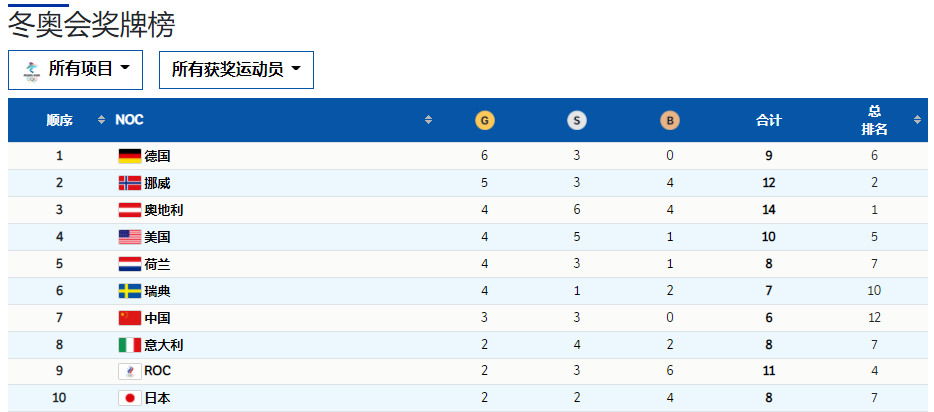Select the 意大利 table row name
This screenshot has width=934, height=412.
[163, 345]
